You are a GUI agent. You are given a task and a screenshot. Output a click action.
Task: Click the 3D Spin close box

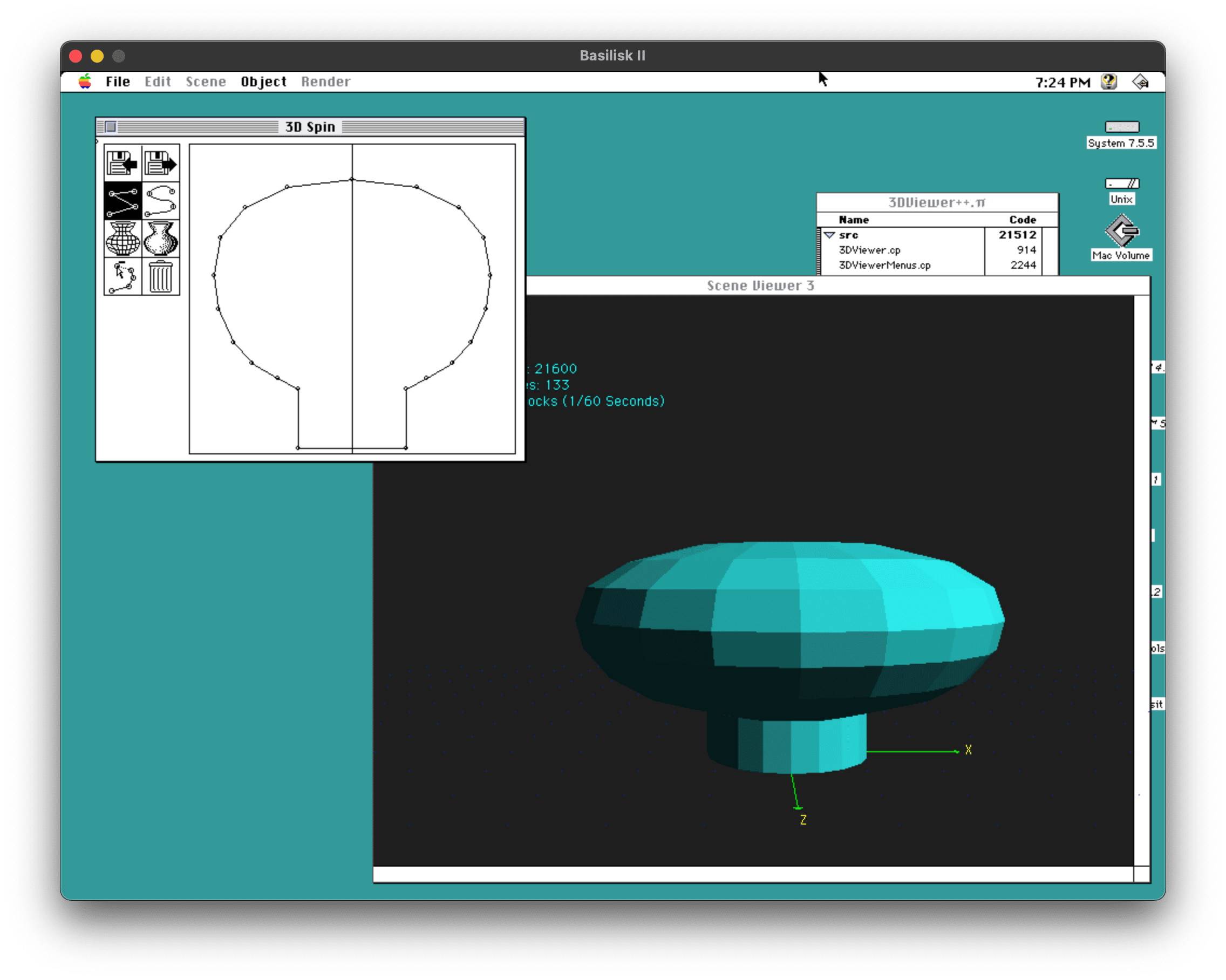pyautogui.click(x=111, y=127)
